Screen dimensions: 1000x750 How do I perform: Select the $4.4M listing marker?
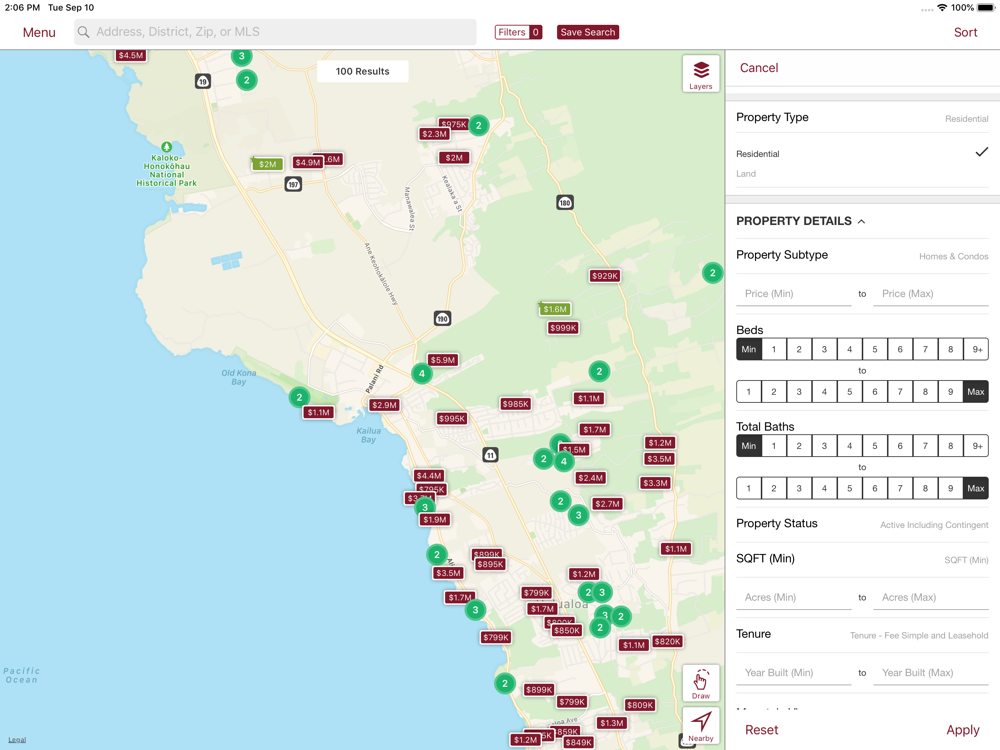point(429,476)
